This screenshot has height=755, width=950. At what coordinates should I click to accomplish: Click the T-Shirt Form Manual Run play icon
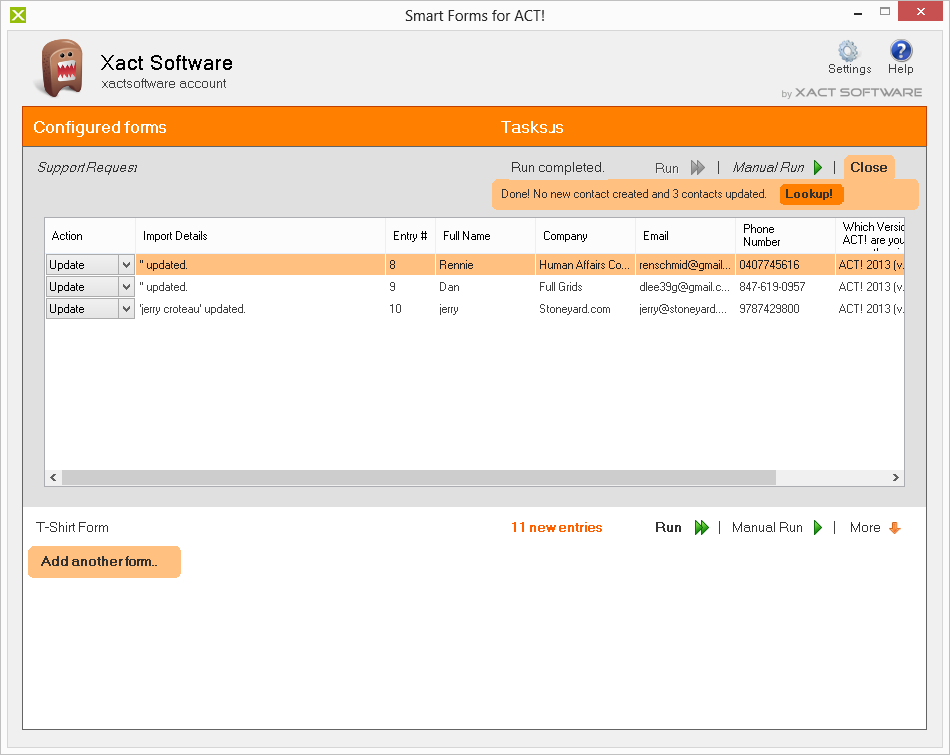click(818, 528)
